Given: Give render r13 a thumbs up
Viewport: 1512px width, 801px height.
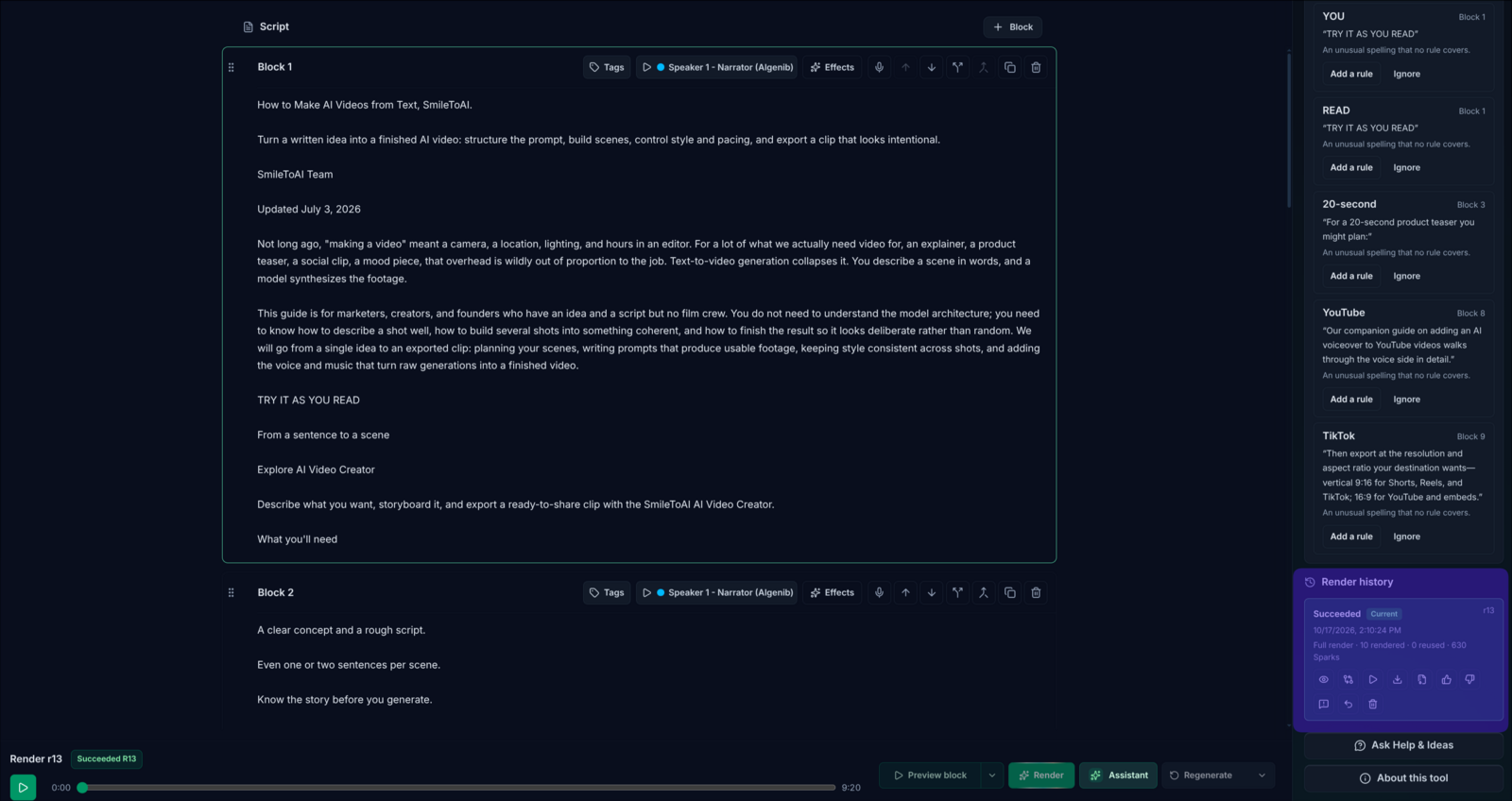Looking at the screenshot, I should coord(1446,679).
